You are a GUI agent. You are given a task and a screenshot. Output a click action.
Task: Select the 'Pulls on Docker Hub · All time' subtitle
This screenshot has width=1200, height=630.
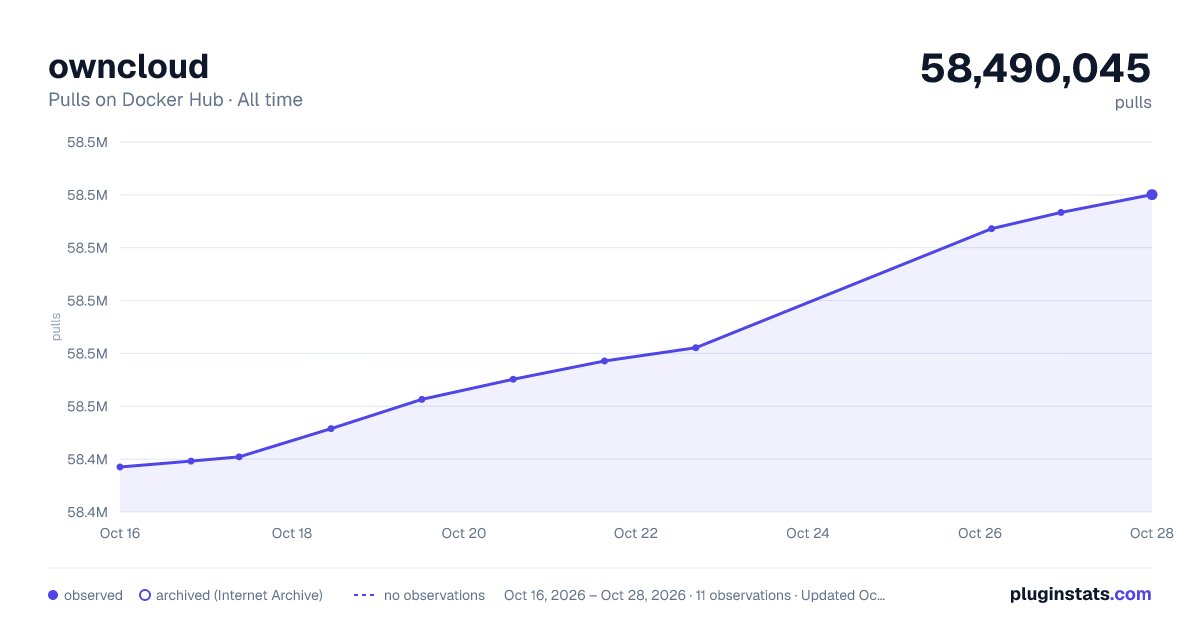pyautogui.click(x=175, y=100)
